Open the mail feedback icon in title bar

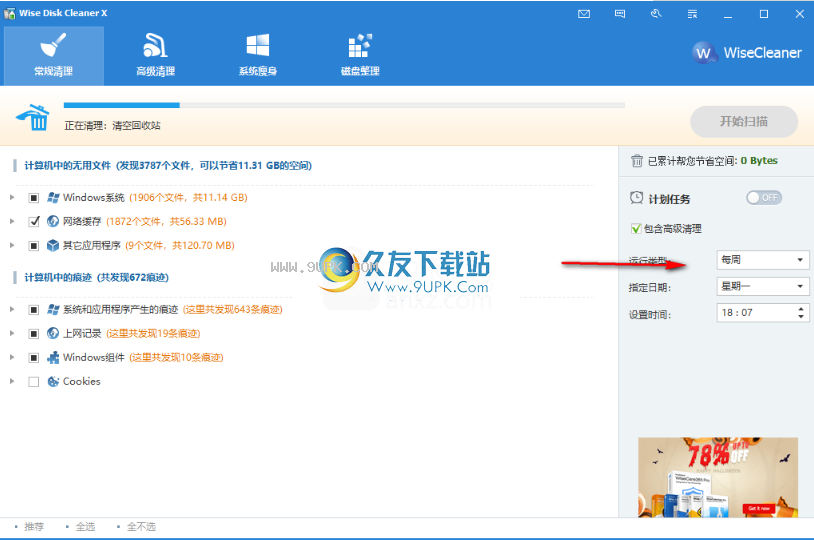(584, 14)
